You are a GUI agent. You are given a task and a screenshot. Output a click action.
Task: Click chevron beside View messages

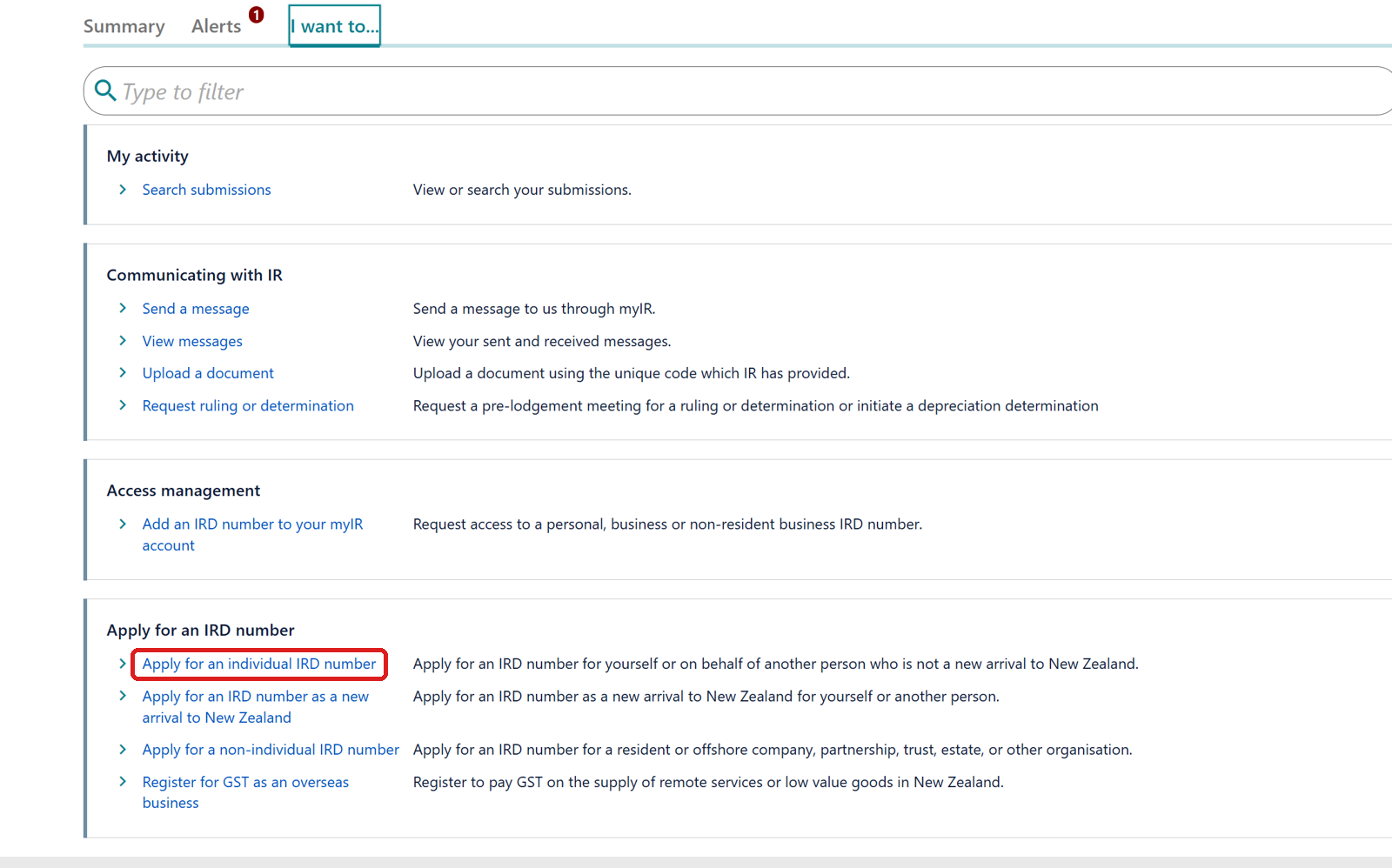[123, 340]
